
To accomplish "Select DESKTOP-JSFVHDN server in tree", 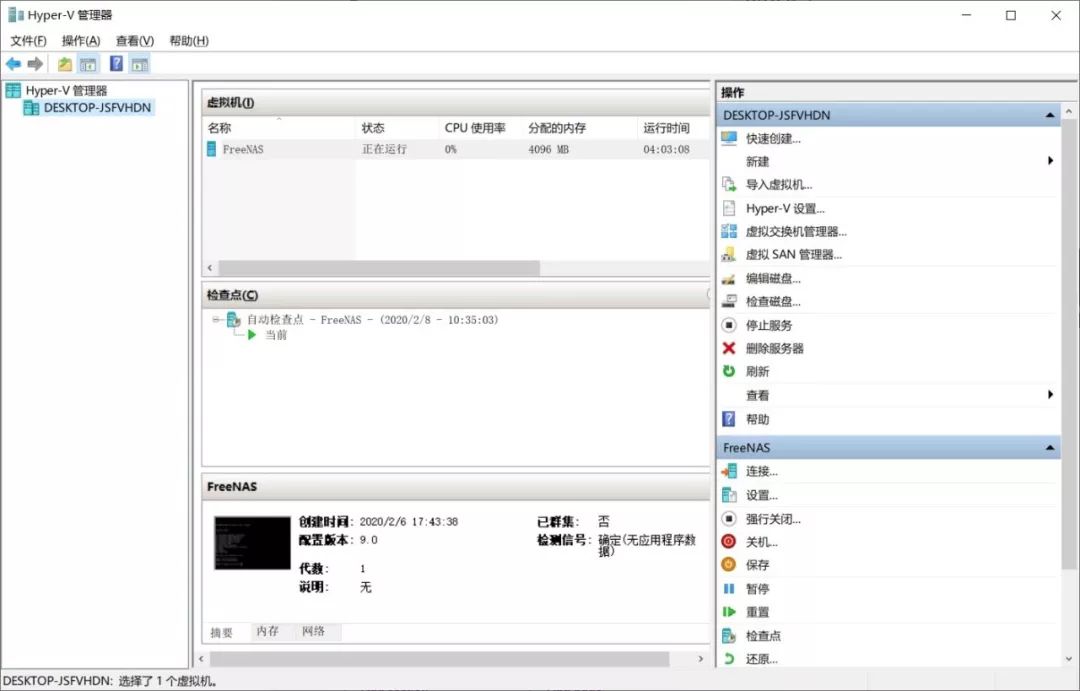I will coord(97,107).
